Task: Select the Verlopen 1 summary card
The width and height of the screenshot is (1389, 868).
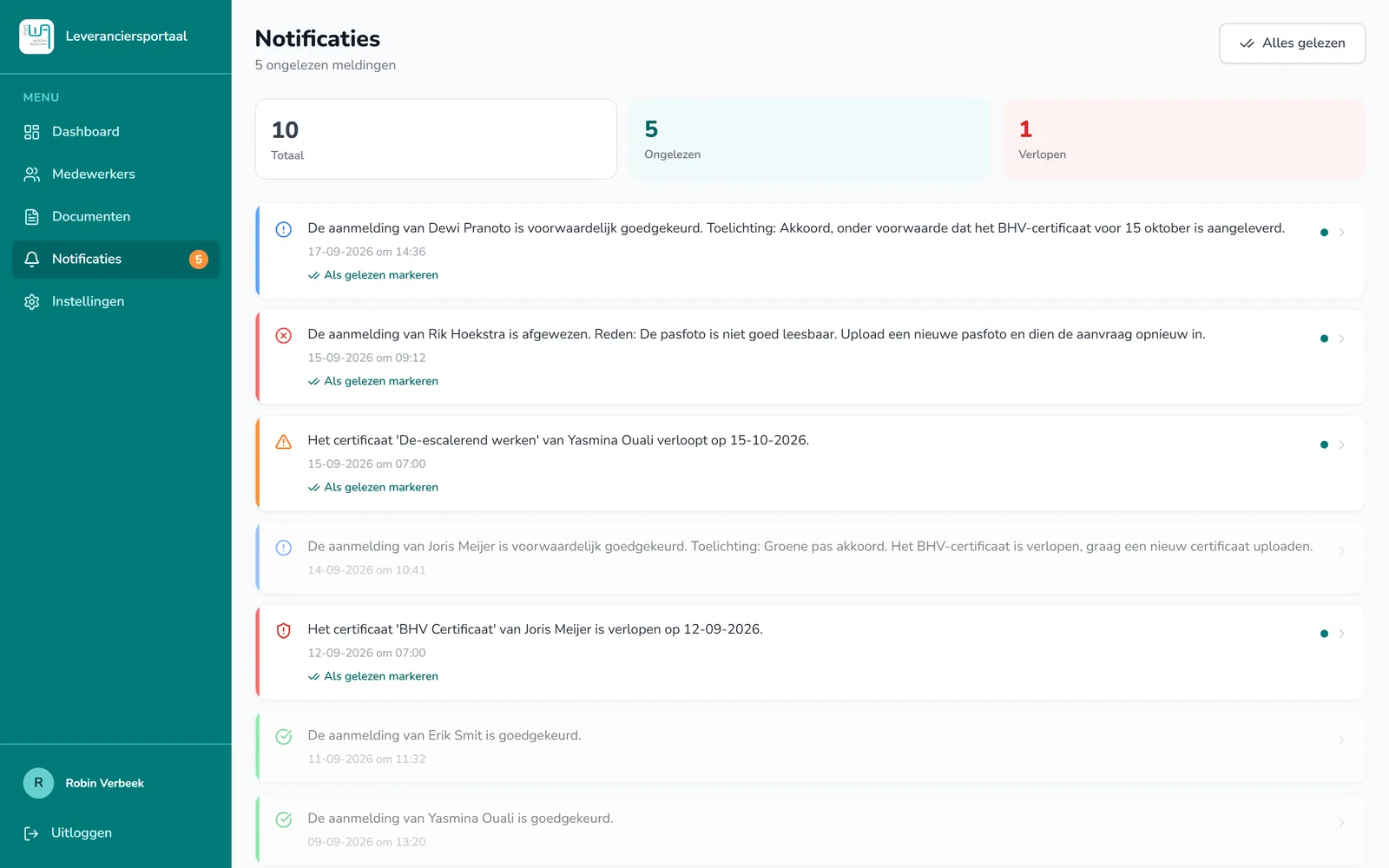Action: point(1184,139)
